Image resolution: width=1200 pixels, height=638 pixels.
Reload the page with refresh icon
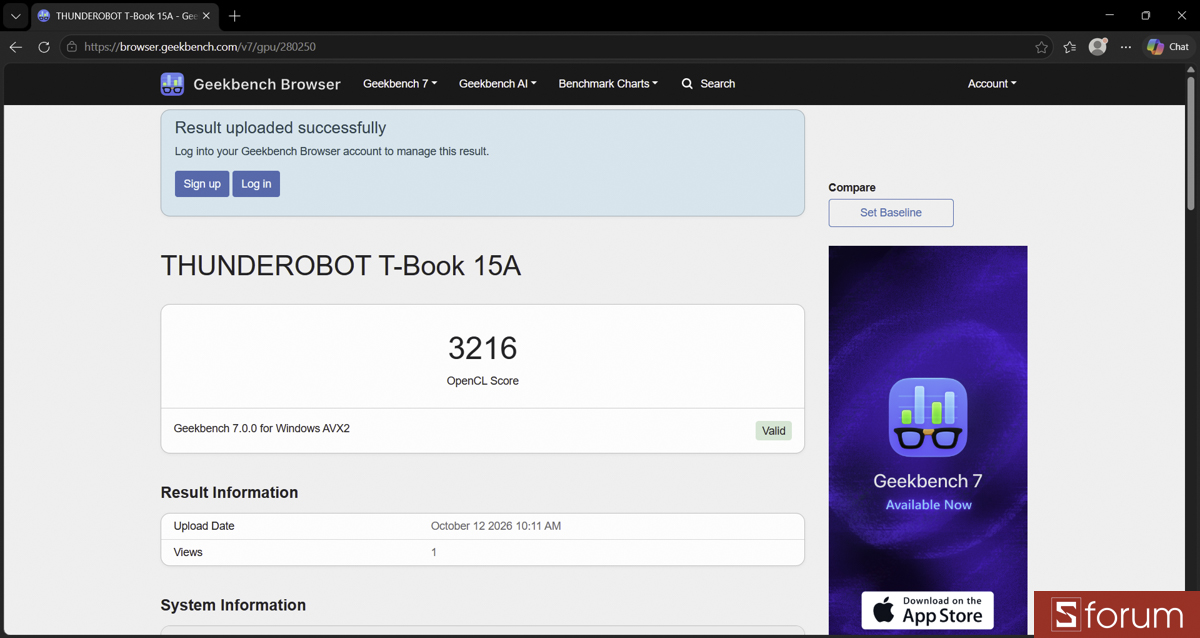click(44, 47)
